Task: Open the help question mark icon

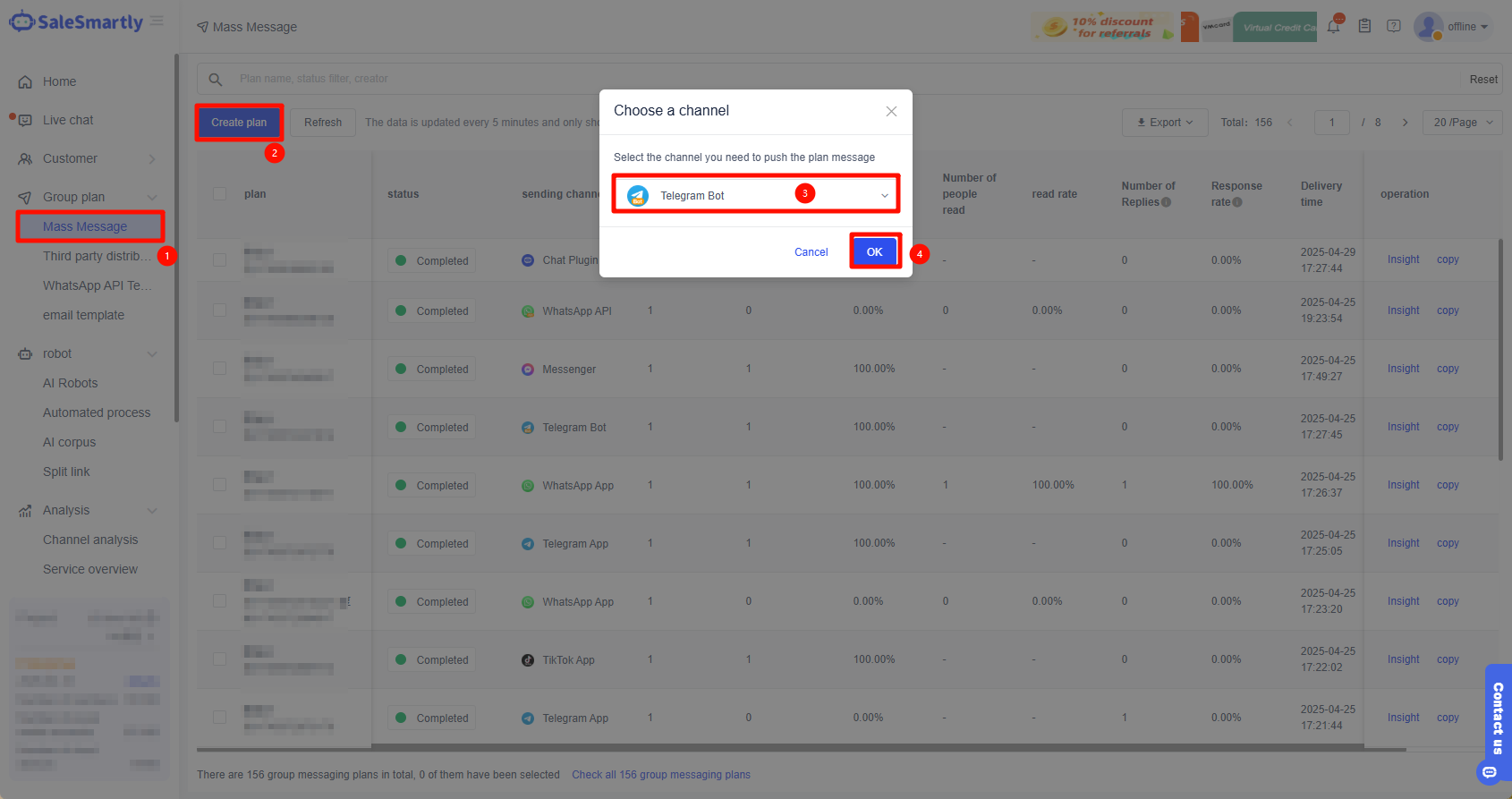Action: tap(1394, 27)
